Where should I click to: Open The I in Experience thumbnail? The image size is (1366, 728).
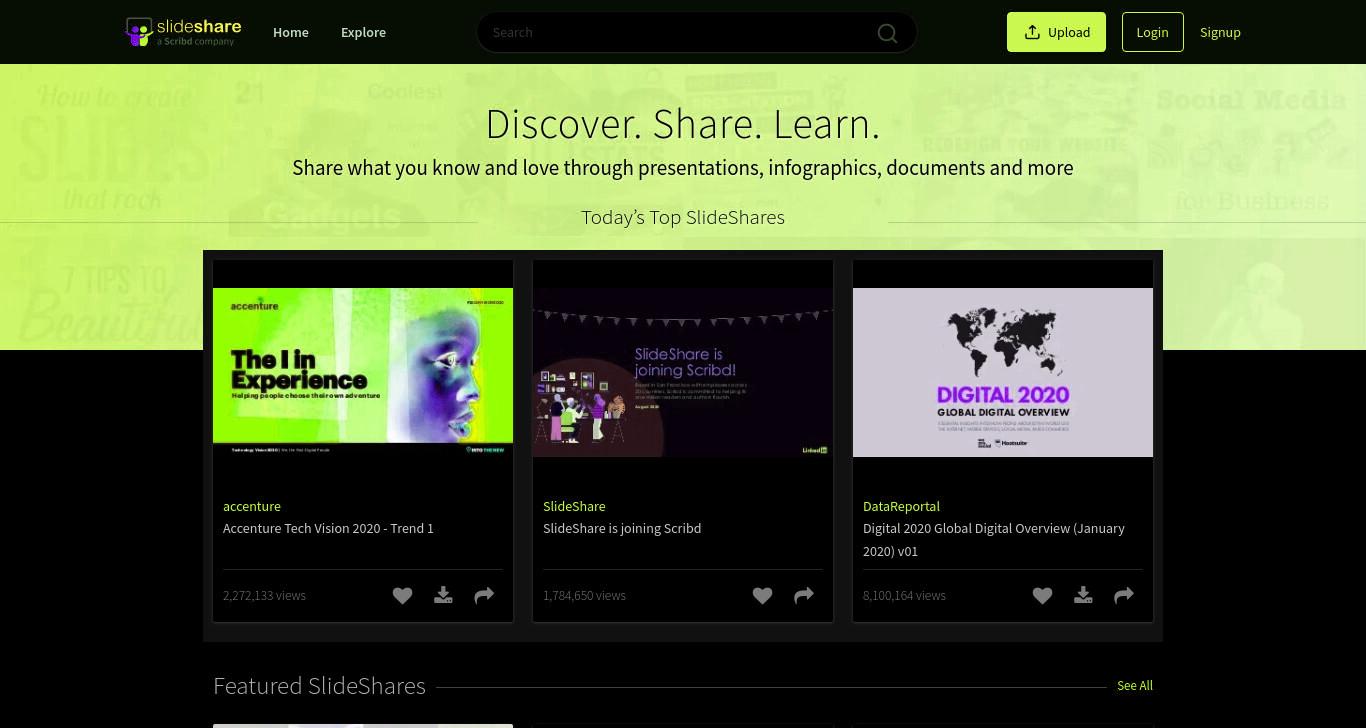pos(363,372)
